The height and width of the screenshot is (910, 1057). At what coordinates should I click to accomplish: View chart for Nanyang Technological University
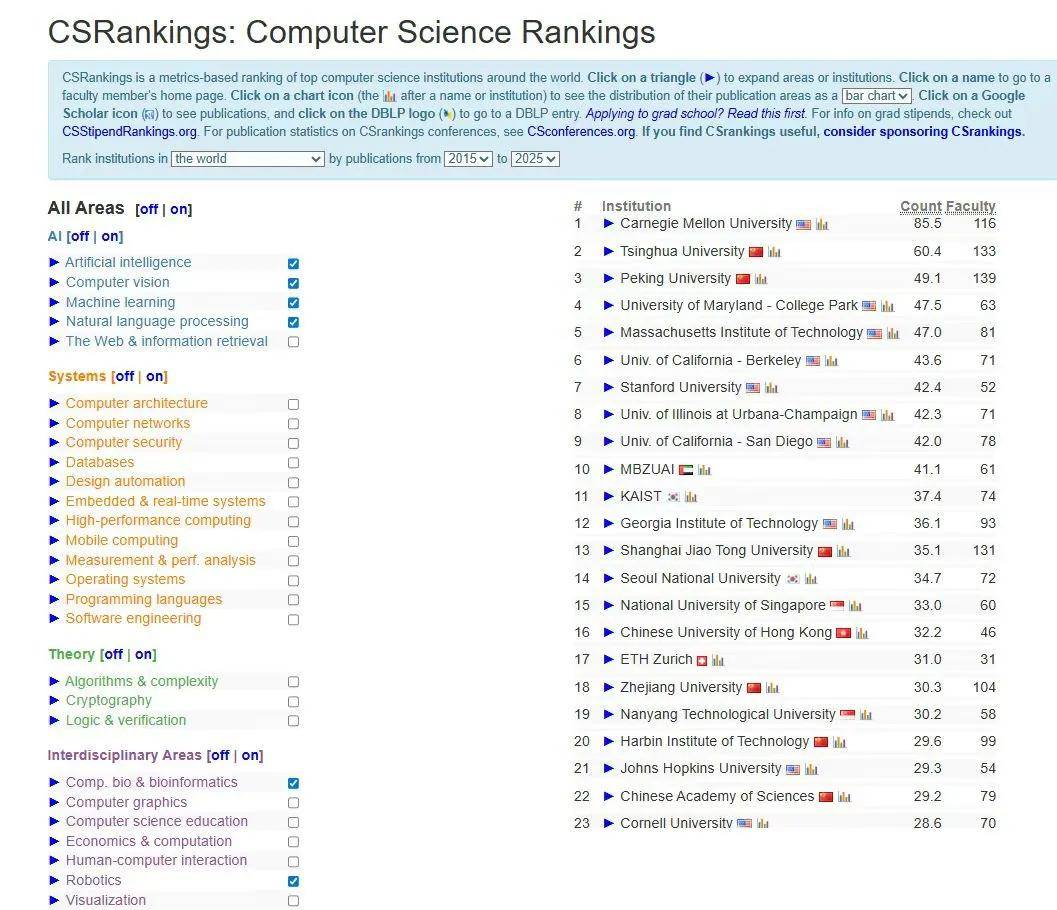866,715
